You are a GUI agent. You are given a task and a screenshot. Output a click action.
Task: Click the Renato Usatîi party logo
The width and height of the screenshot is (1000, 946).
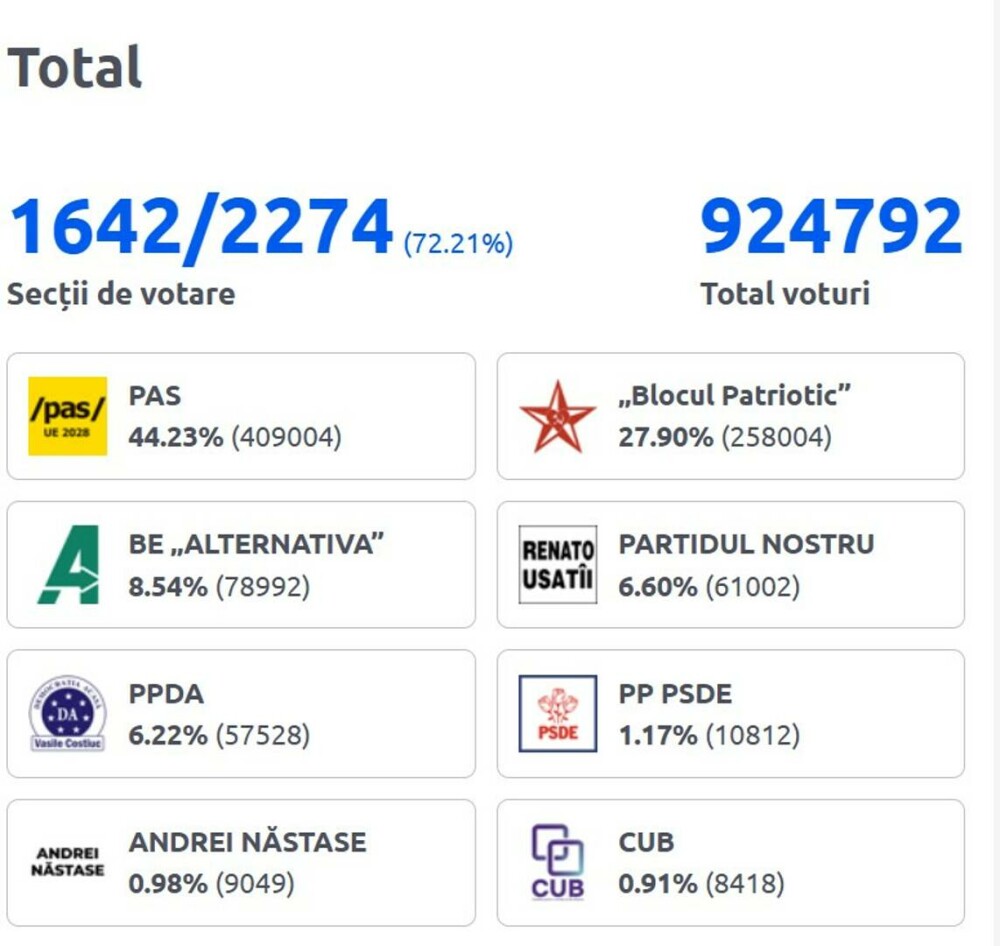[x=557, y=564]
